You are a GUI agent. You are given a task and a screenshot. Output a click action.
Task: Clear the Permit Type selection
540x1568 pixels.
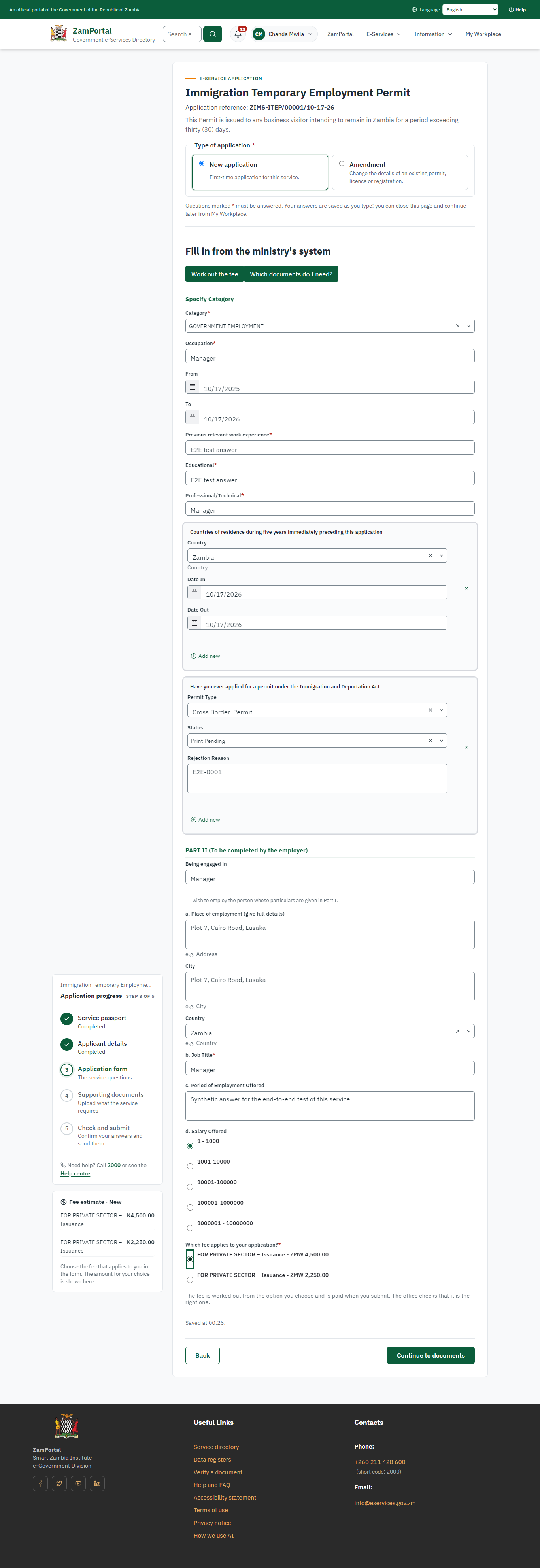pyautogui.click(x=430, y=710)
